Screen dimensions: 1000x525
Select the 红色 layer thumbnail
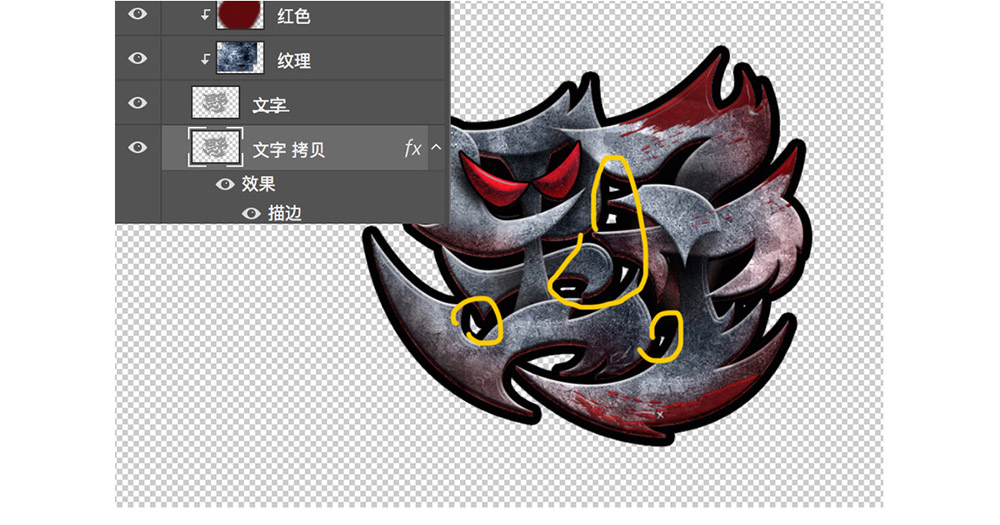[x=240, y=15]
